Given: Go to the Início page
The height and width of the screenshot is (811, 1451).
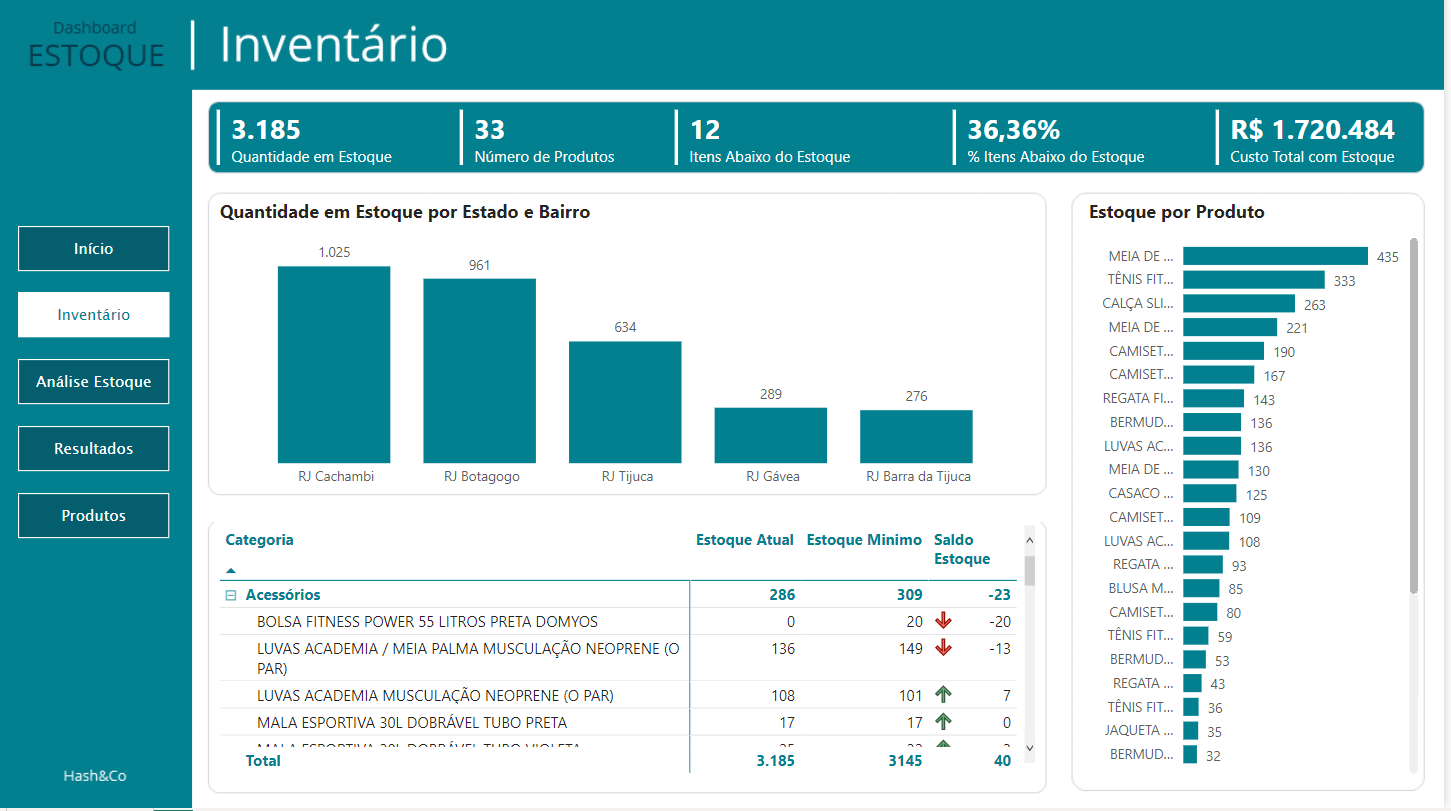Looking at the screenshot, I should click(93, 248).
